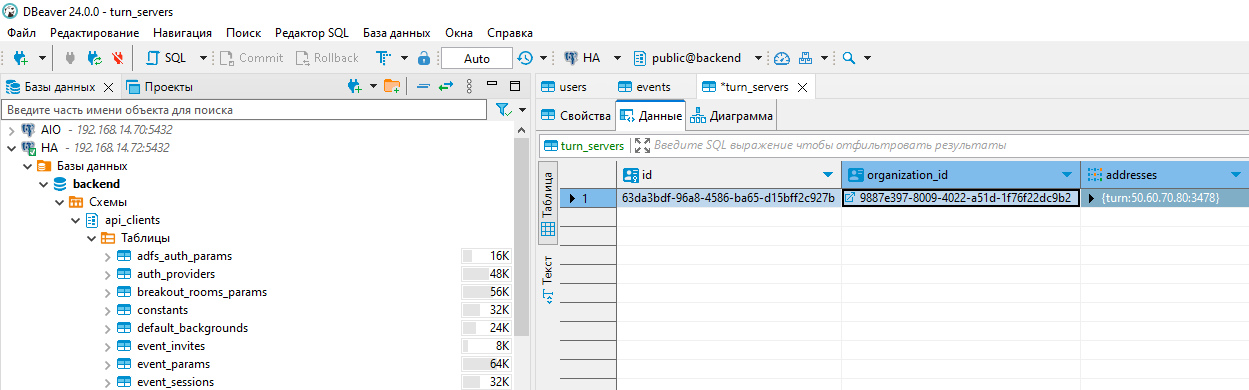1249x390 pixels.
Task: Click the blue lock icon in toolbar
Action: point(423,58)
